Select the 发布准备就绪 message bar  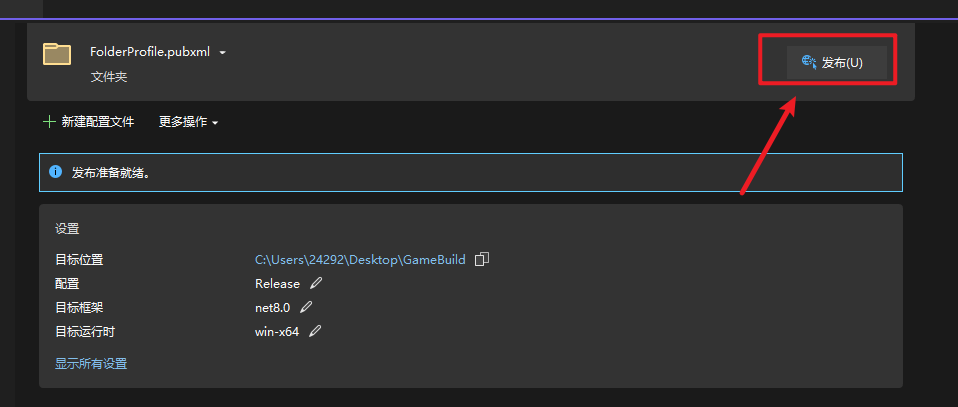coord(470,172)
